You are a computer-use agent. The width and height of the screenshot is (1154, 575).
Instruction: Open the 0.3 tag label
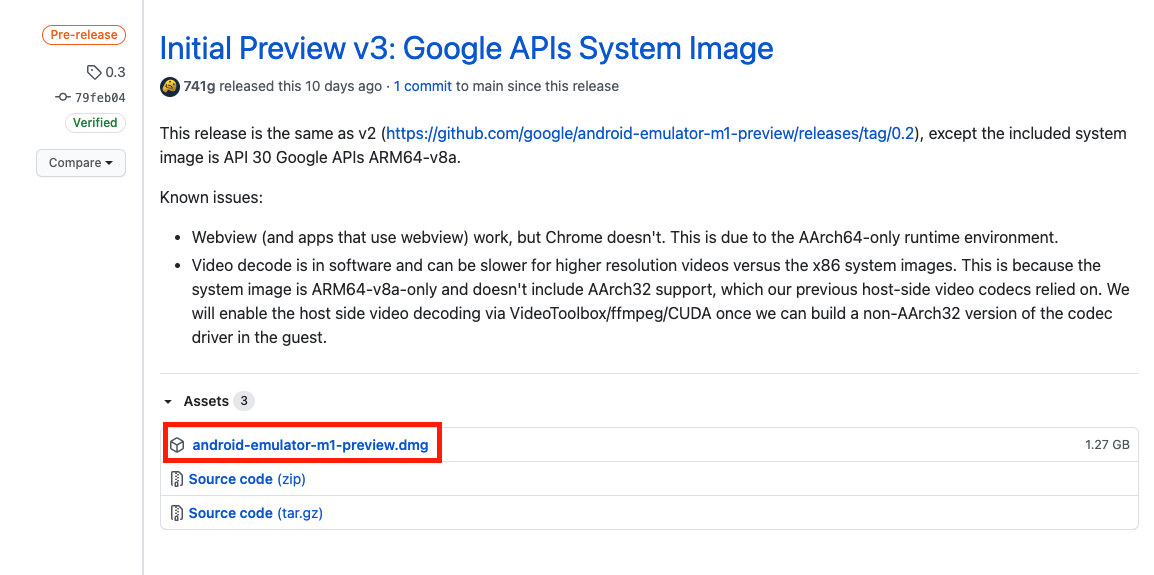pos(116,72)
